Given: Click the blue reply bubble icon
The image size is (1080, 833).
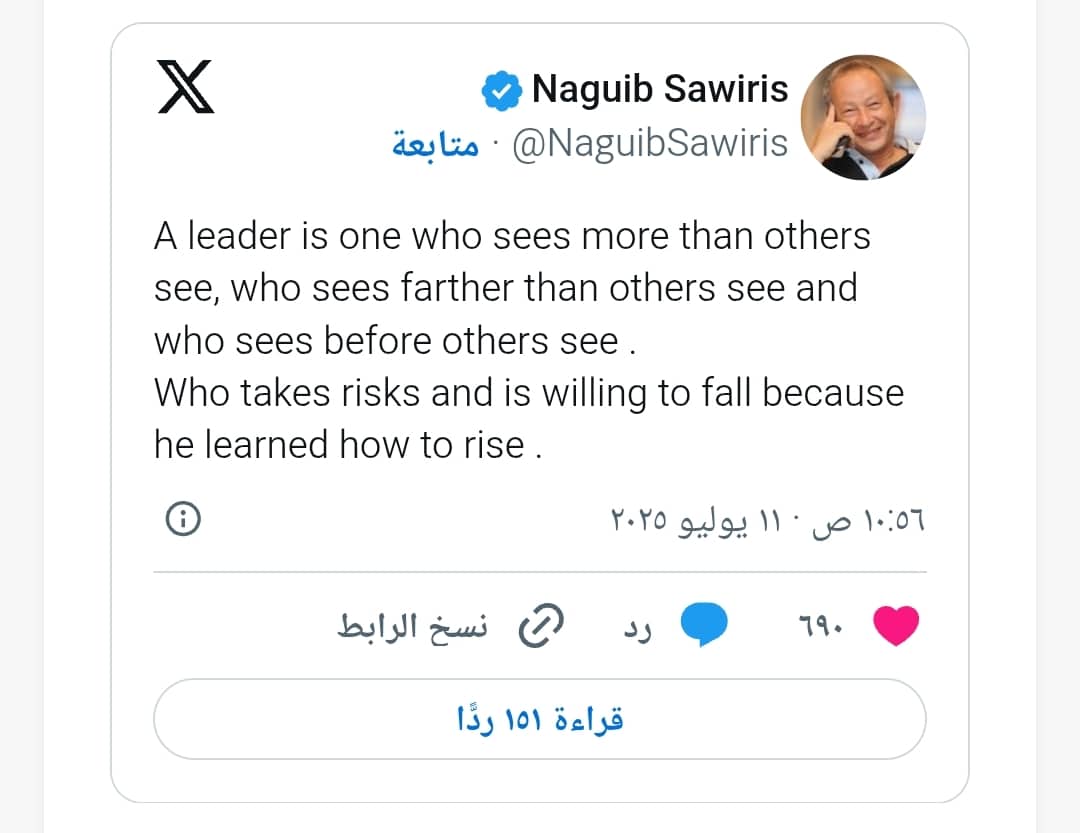Looking at the screenshot, I should click(x=704, y=626).
